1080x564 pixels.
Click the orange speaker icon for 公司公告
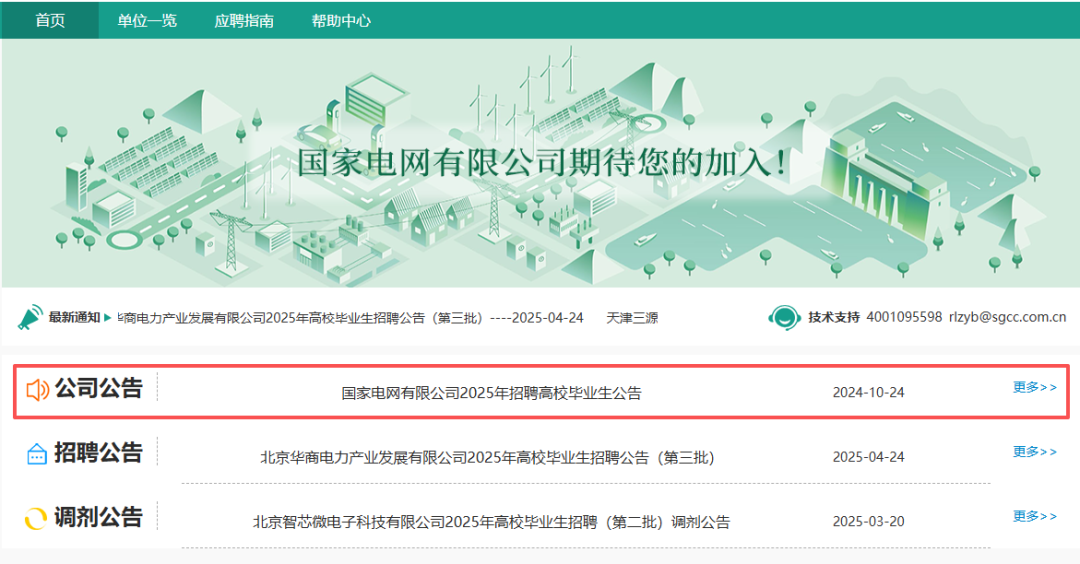coord(37,389)
